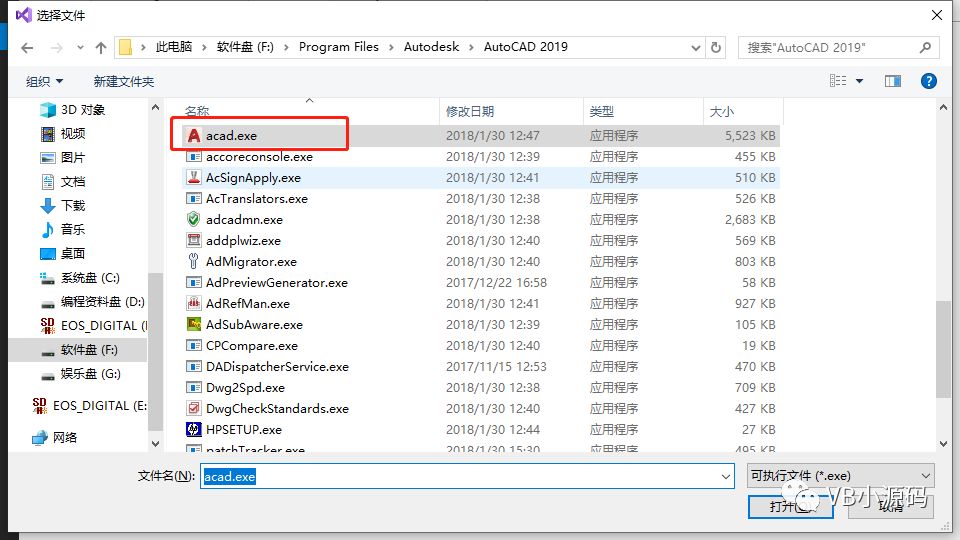Select the accoreconsole.exe file icon
The image size is (960, 540).
[193, 157]
